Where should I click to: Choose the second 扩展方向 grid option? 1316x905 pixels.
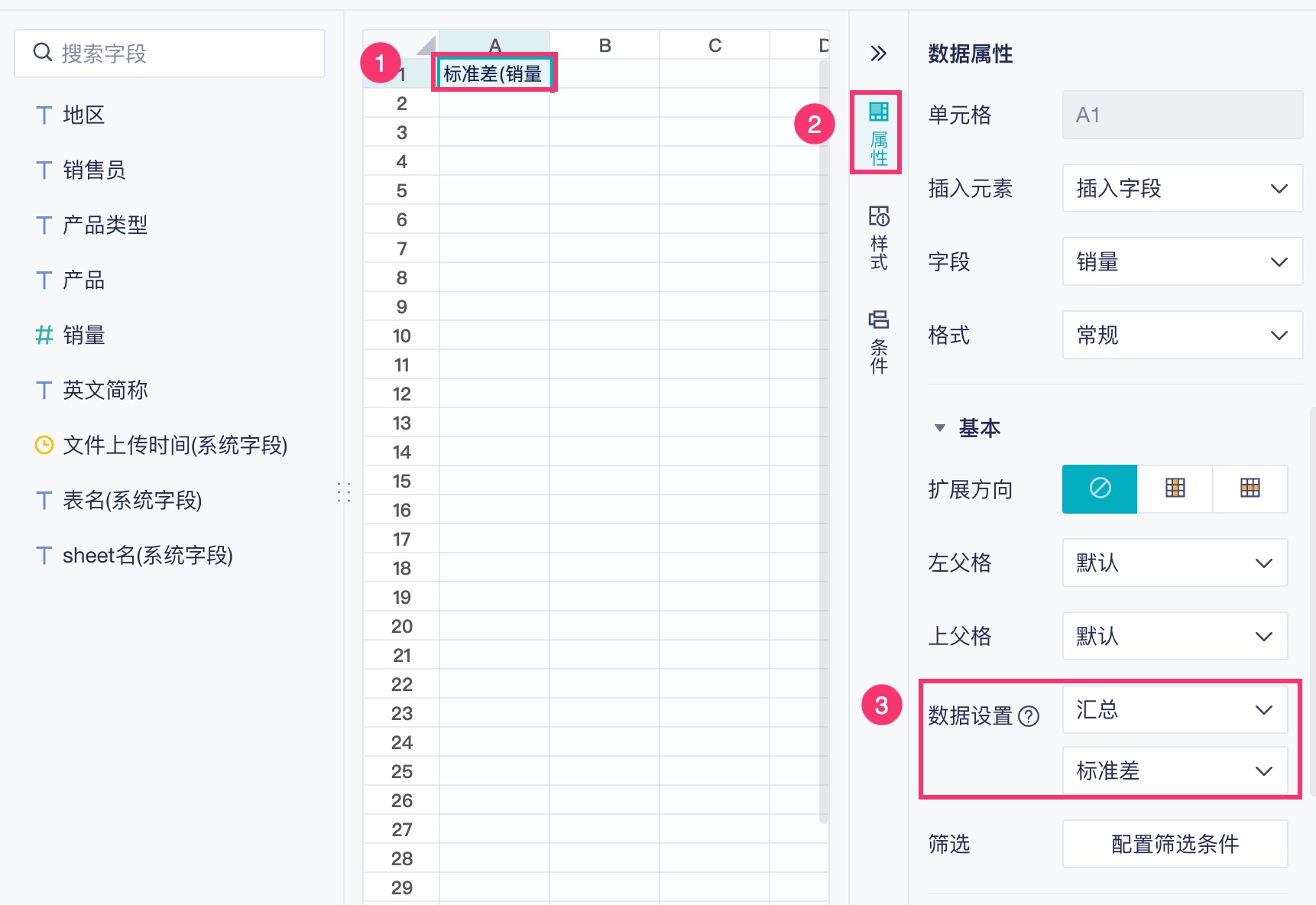coord(1175,488)
